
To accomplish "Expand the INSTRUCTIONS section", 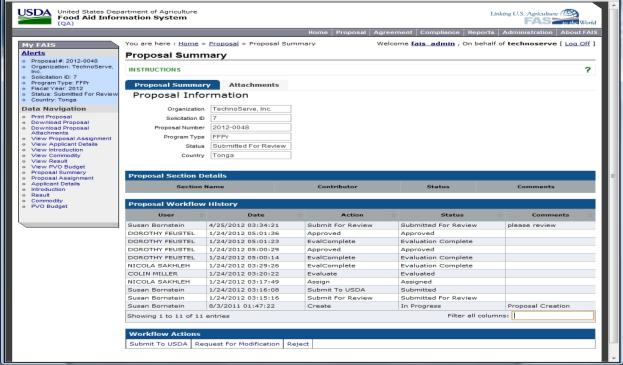I will [x=155, y=70].
